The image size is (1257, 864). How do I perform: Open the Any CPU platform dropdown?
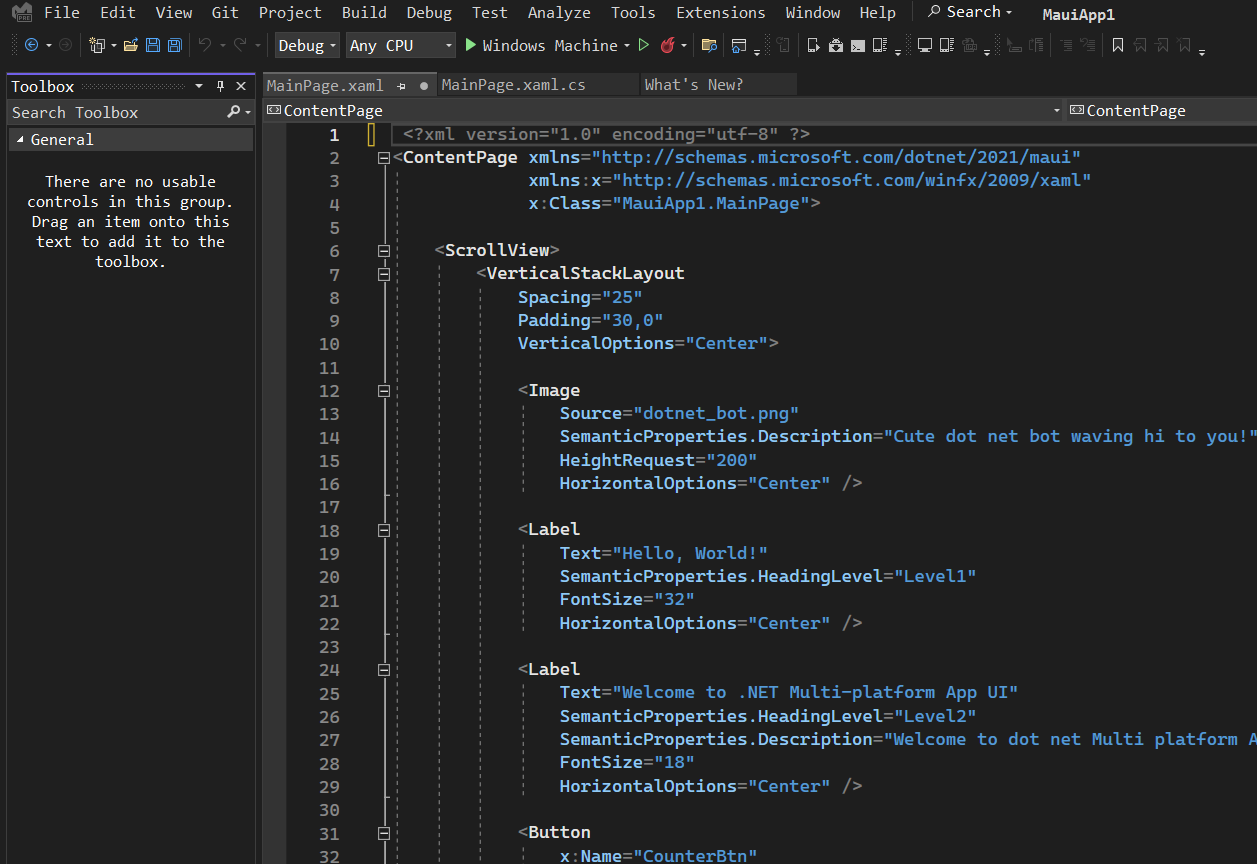(x=401, y=45)
